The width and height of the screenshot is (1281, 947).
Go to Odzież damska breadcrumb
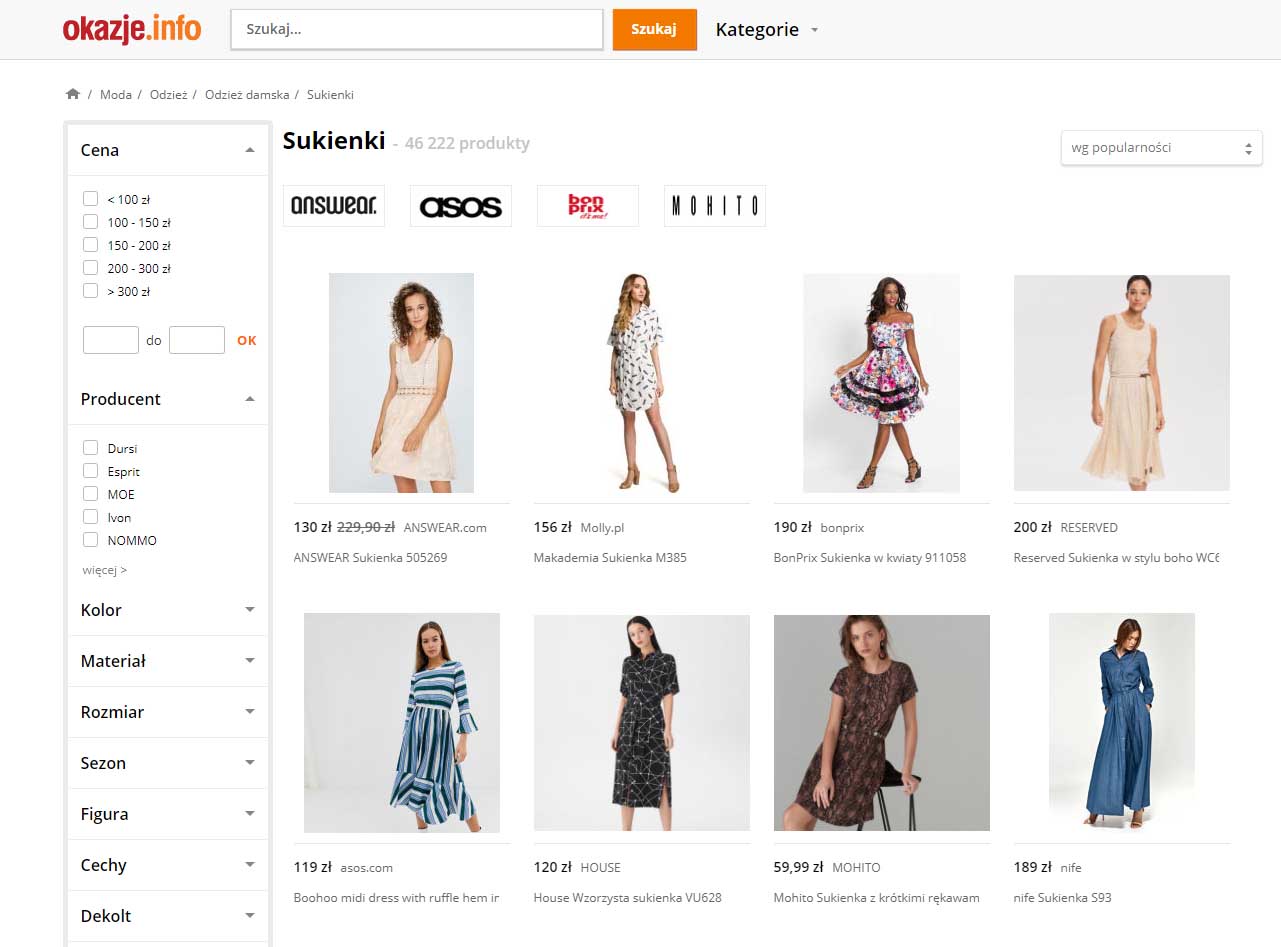coord(247,95)
